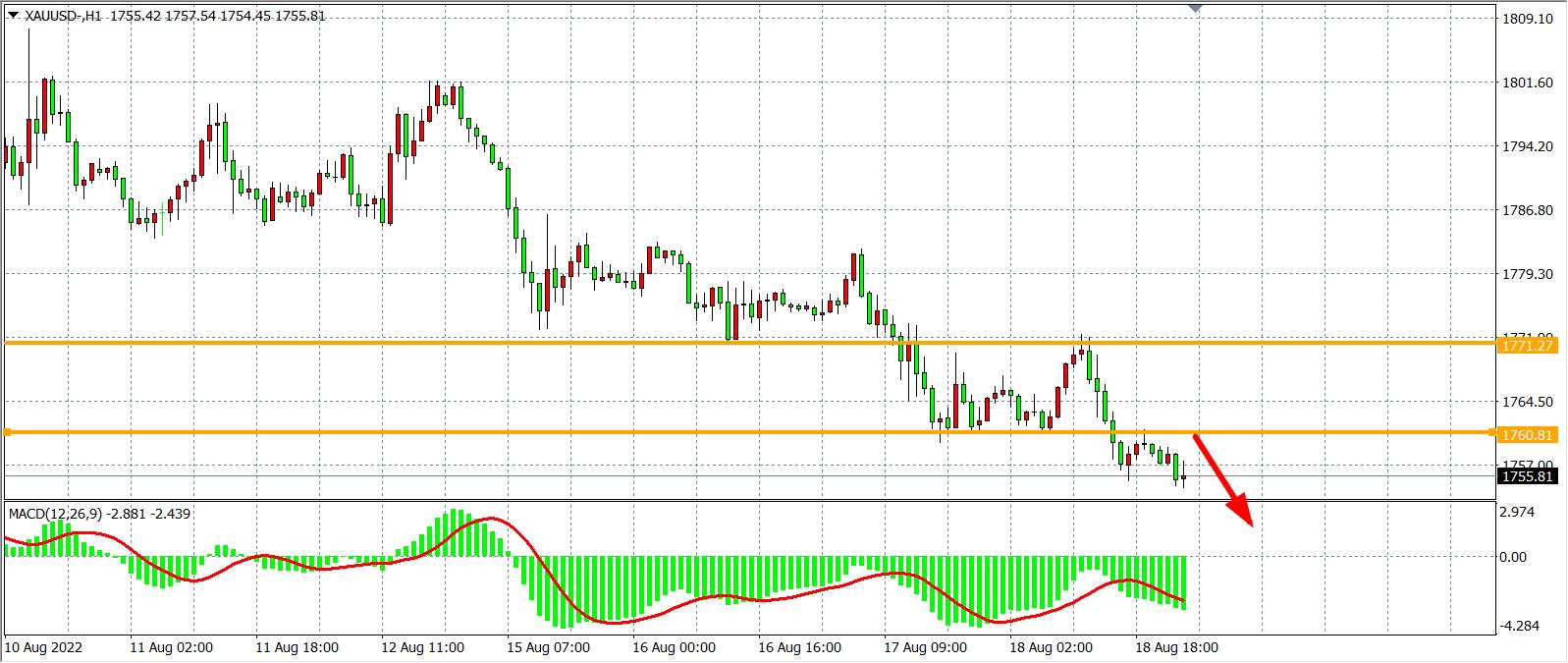Click the black 1755.81 current price tag
Screen dimensions: 1568x663
[x=1528, y=476]
